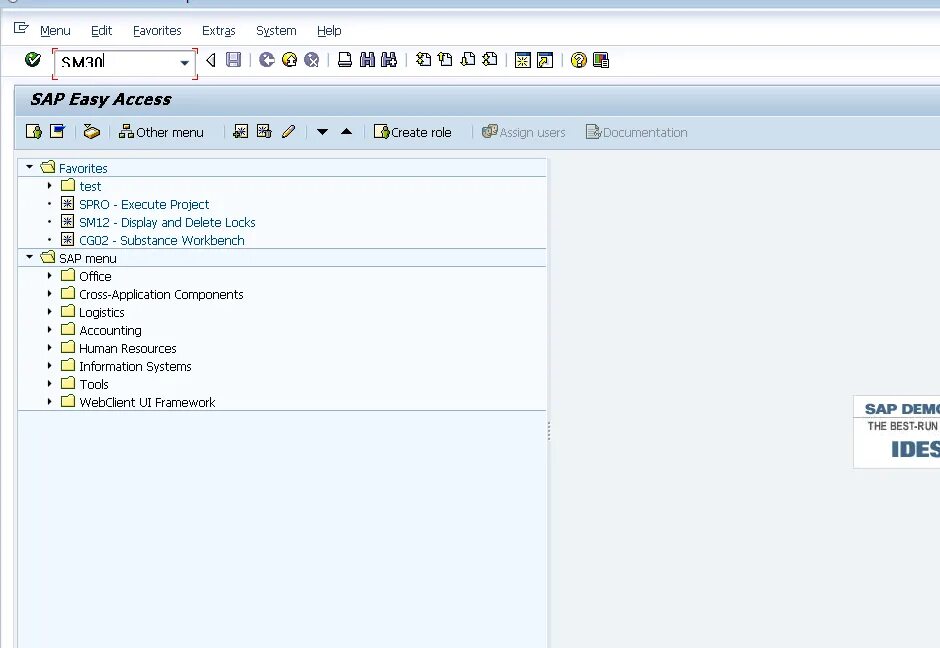Click the Documentation button
Screen dimensions: 940x648
click(x=637, y=132)
